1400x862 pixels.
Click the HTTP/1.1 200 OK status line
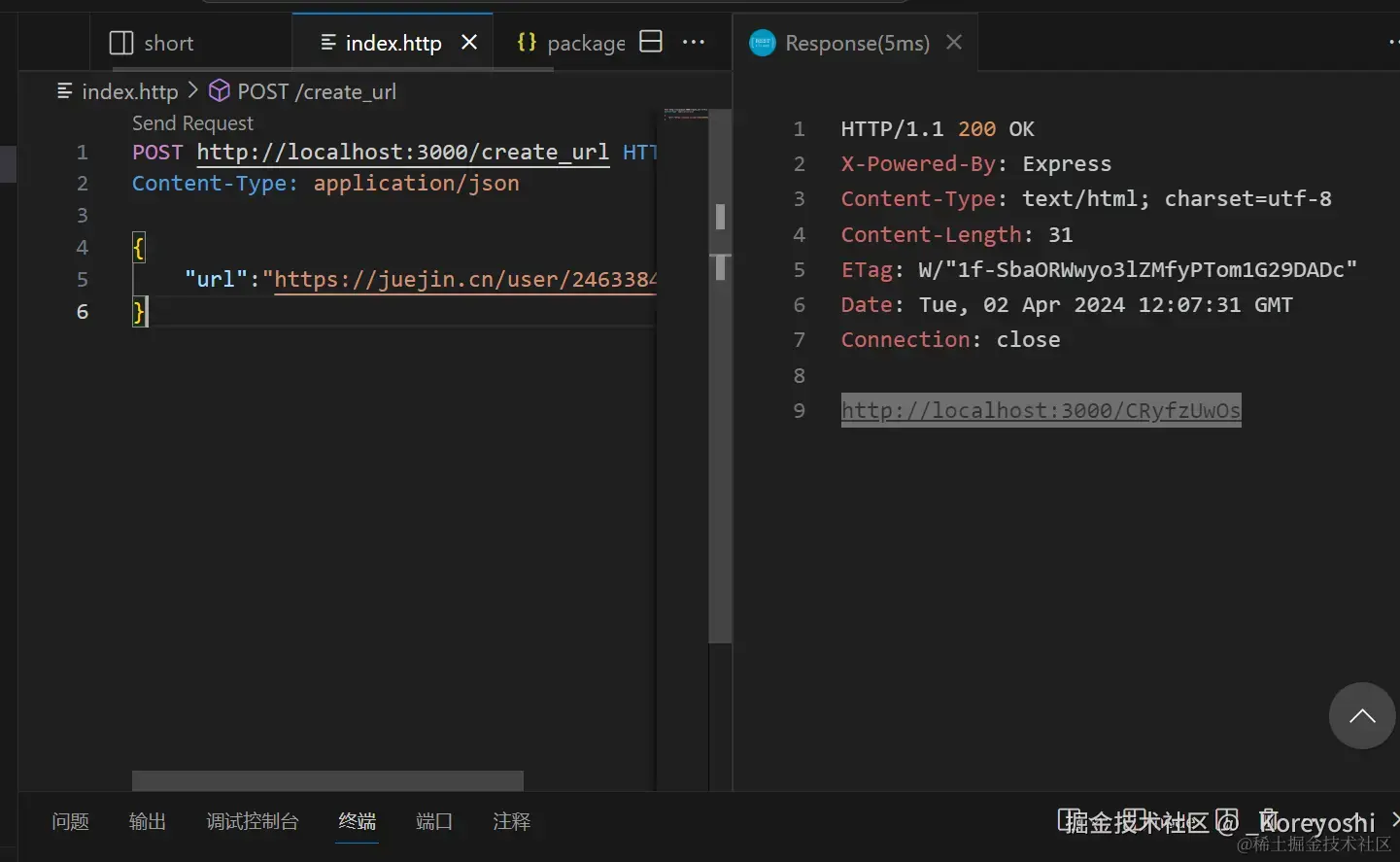click(x=938, y=129)
